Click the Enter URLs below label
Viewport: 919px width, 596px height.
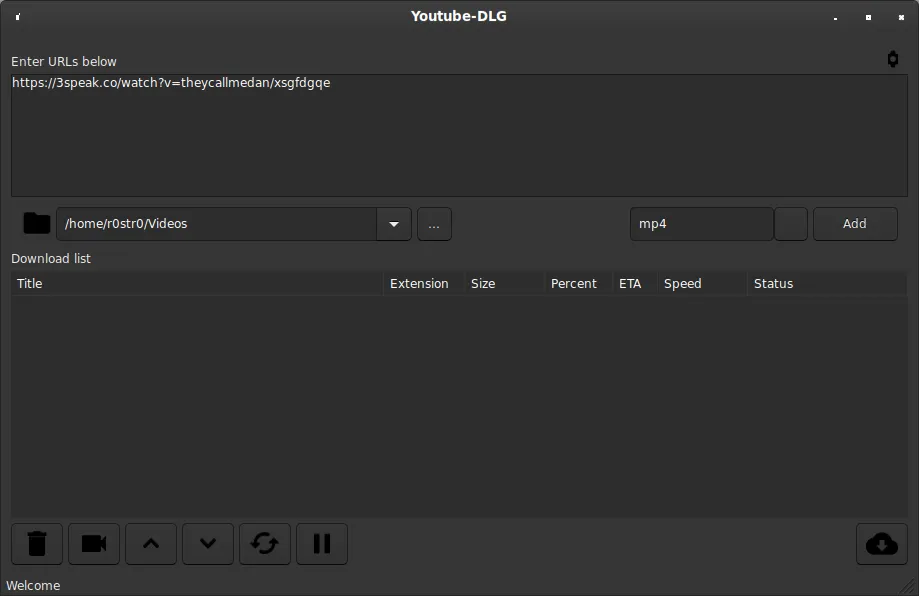[64, 62]
